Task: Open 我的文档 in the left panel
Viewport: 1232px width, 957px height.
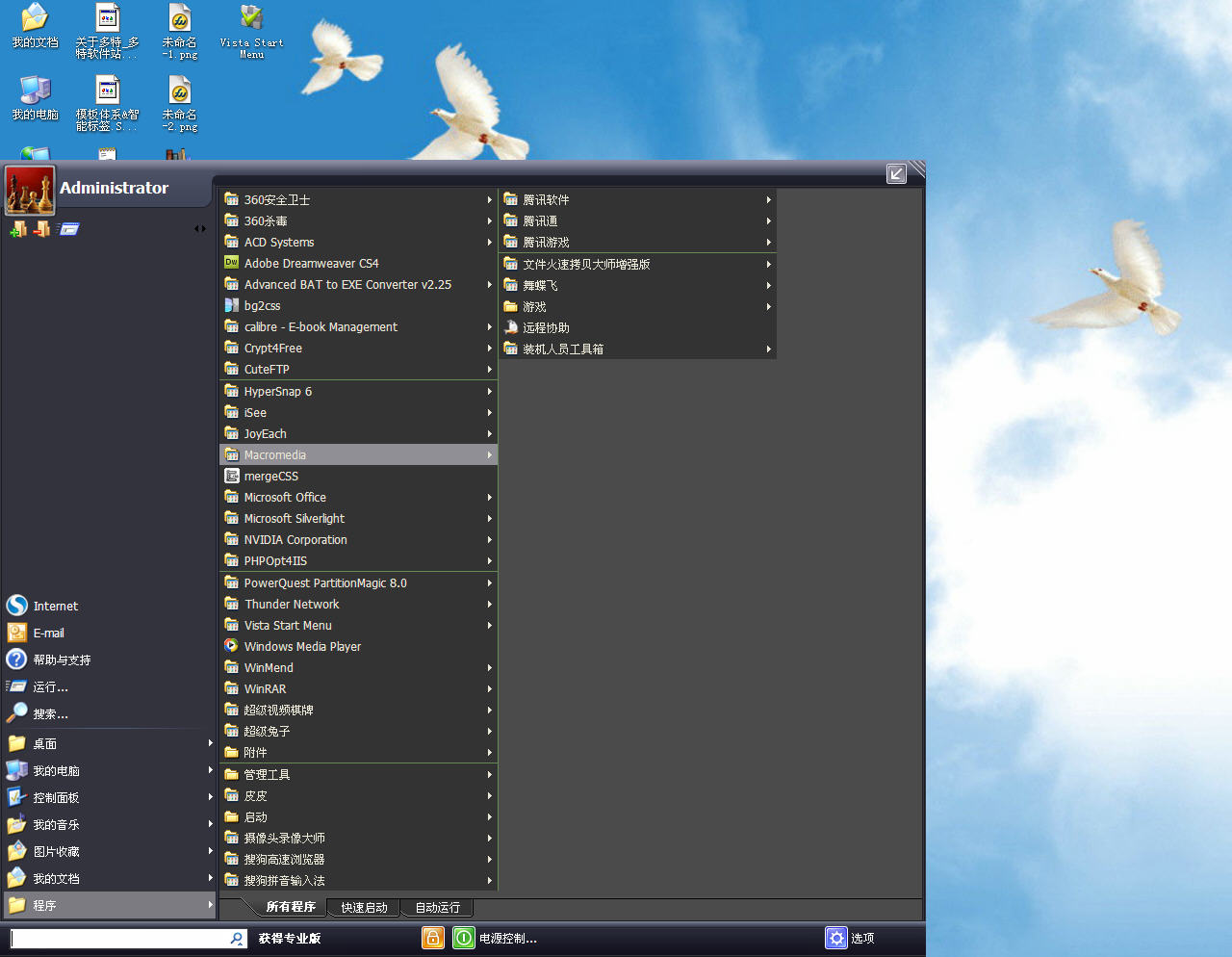Action: click(109, 878)
